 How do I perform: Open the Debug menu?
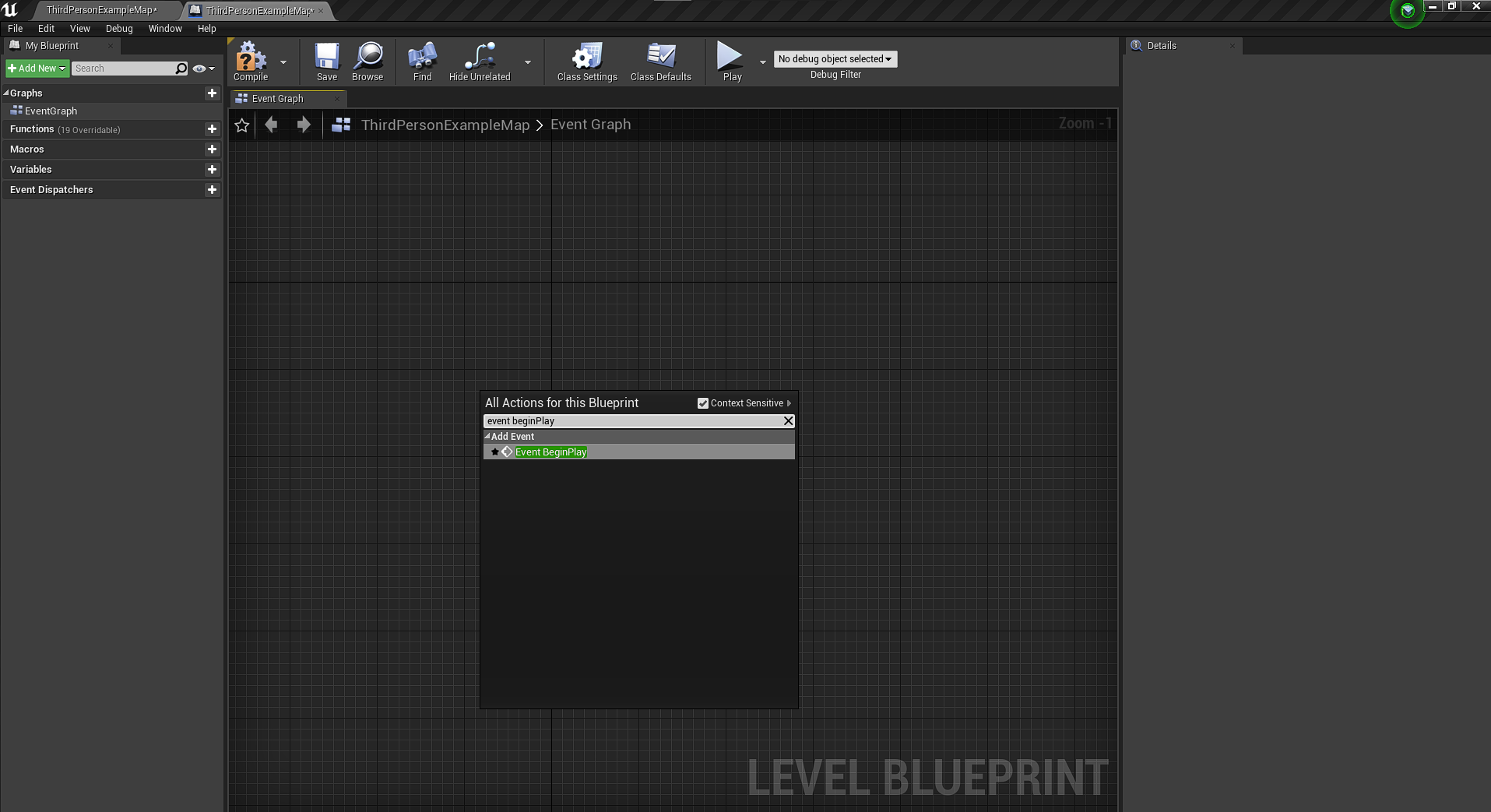[x=118, y=28]
